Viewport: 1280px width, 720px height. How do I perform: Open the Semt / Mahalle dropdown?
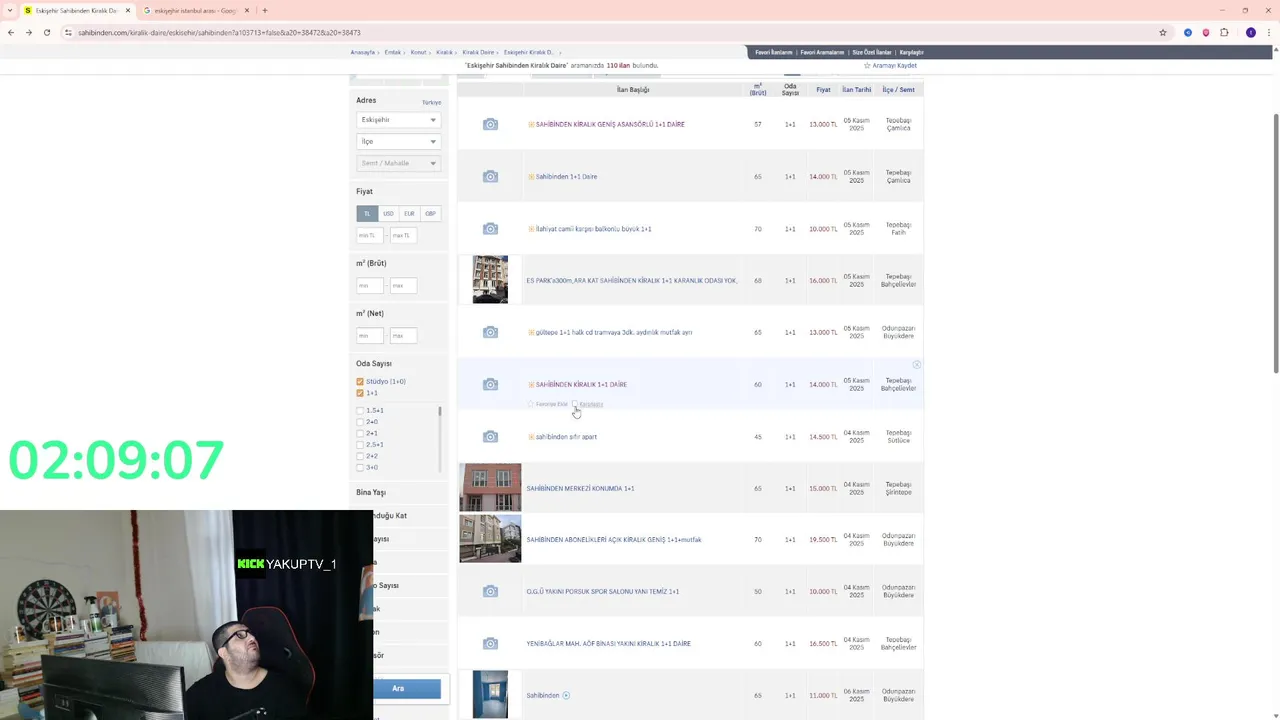click(x=398, y=163)
